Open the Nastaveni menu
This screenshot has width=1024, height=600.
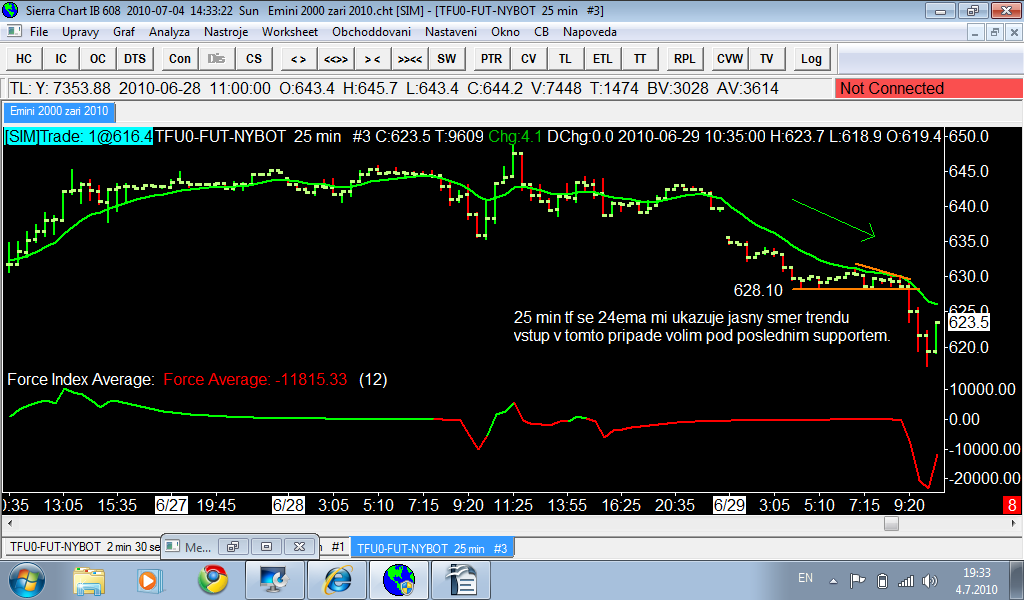tap(451, 32)
